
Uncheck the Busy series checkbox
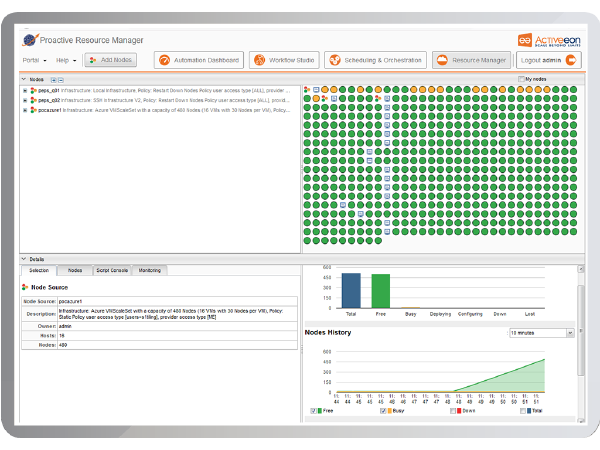coord(383,411)
